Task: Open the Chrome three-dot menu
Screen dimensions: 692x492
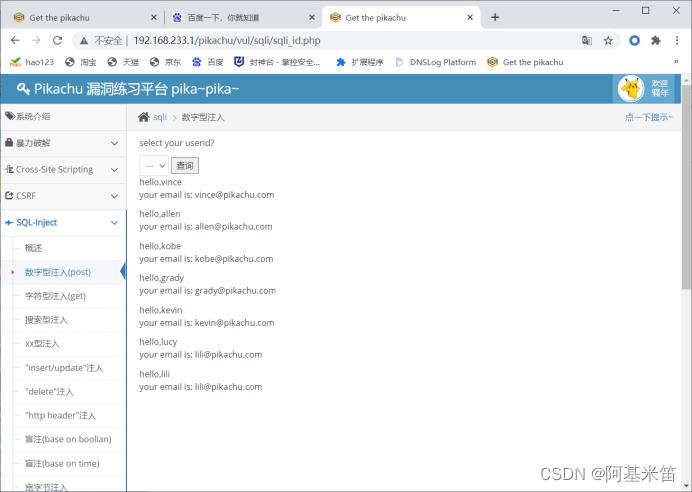Action: tap(677, 41)
